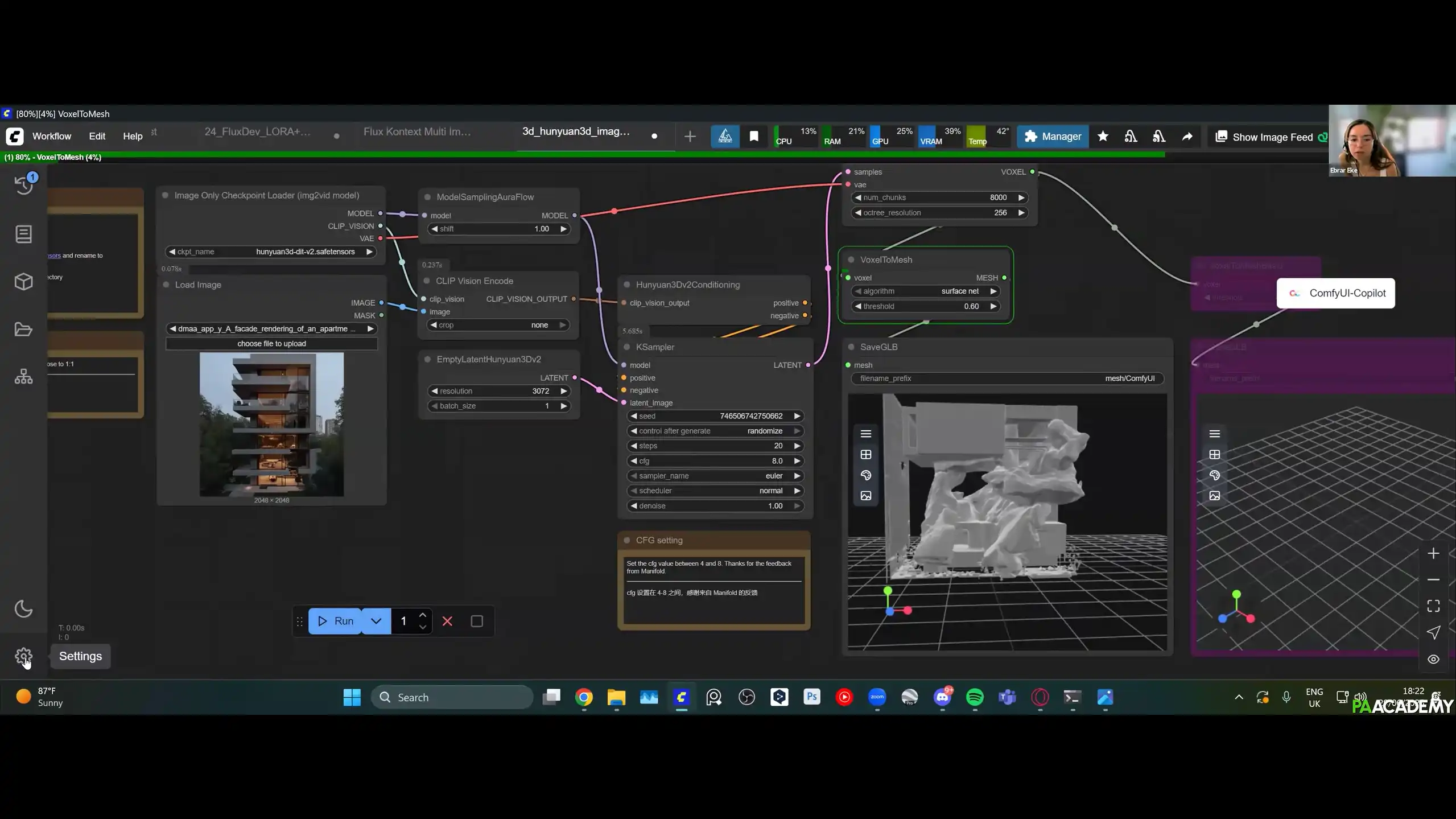Open Settings gear icon
Image resolution: width=1456 pixels, height=819 pixels.
pos(23,656)
